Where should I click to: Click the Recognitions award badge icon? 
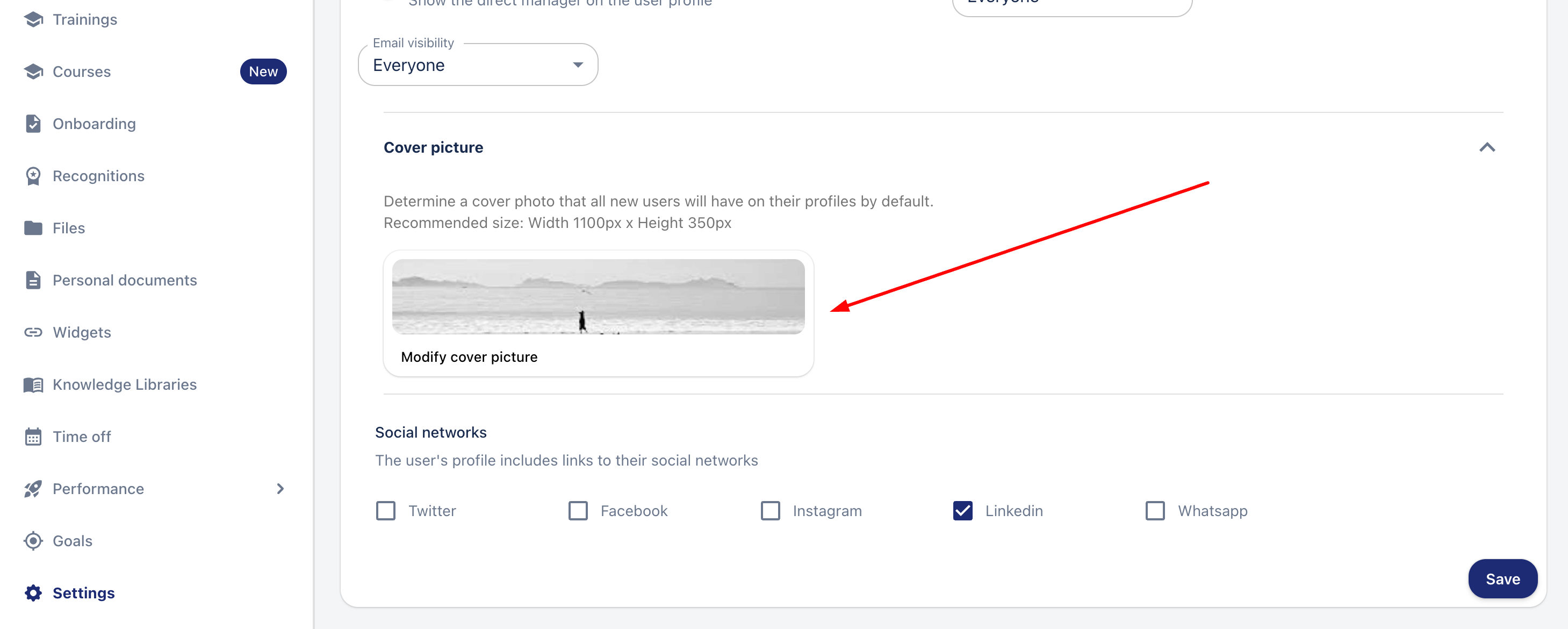click(33, 176)
